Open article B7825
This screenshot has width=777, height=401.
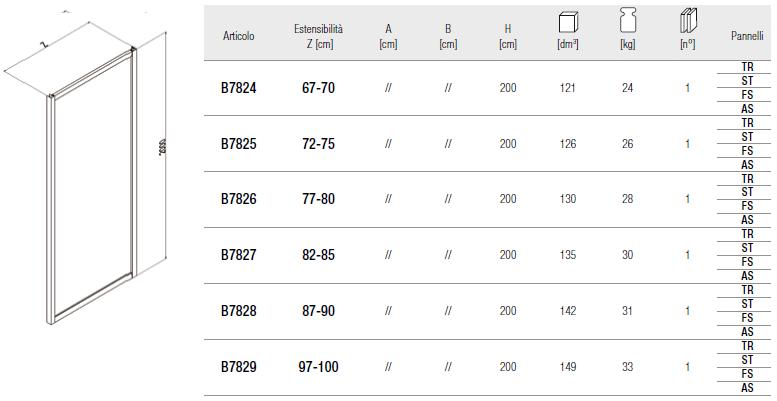click(238, 144)
